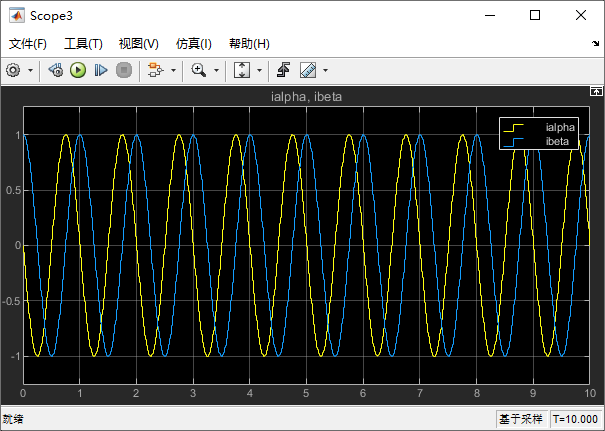Viewport: 605px width, 431px height.
Task: Click the stop simulation icon
Action: point(124,70)
